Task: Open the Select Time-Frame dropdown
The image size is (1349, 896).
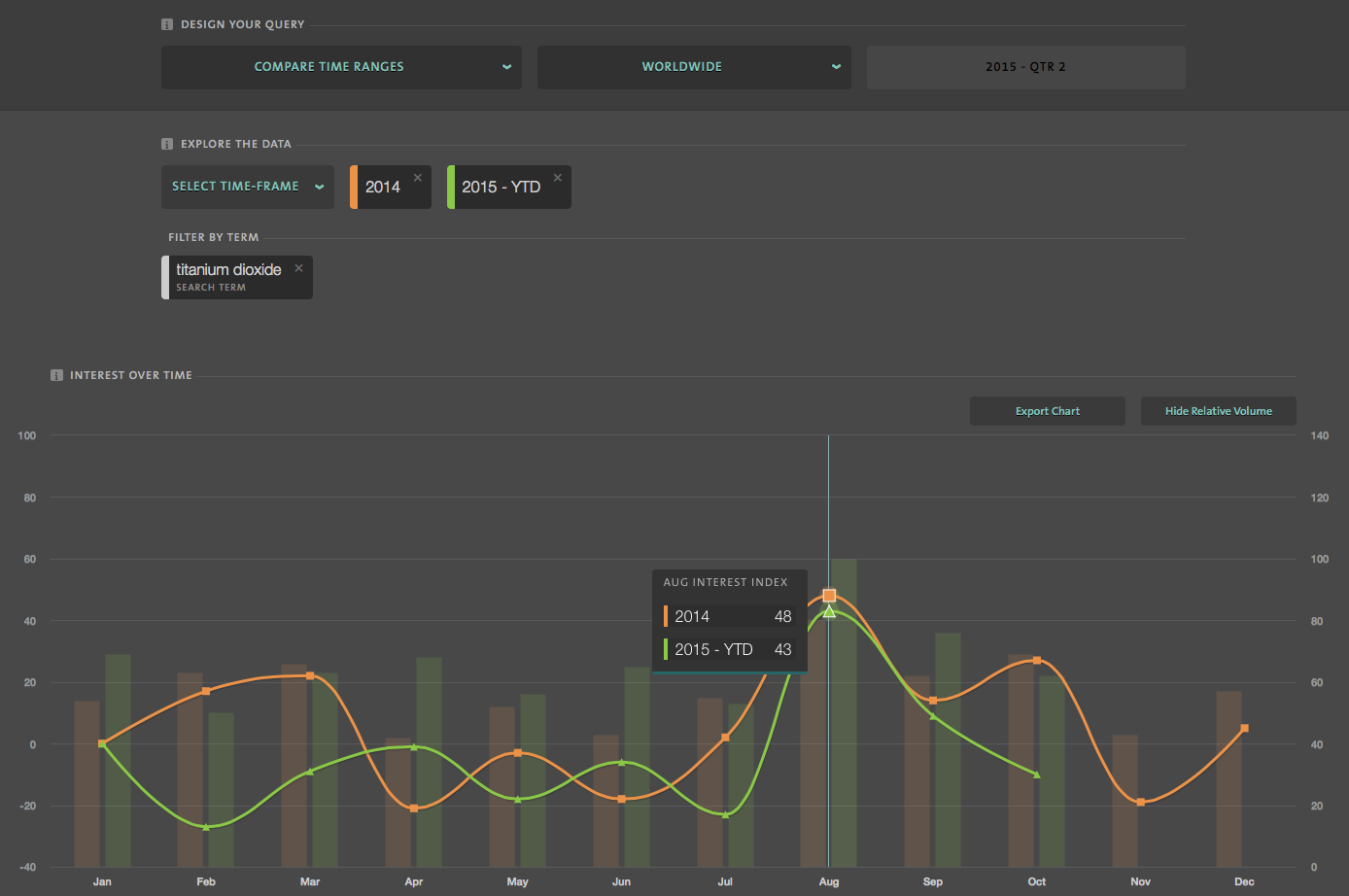Action: click(x=247, y=187)
